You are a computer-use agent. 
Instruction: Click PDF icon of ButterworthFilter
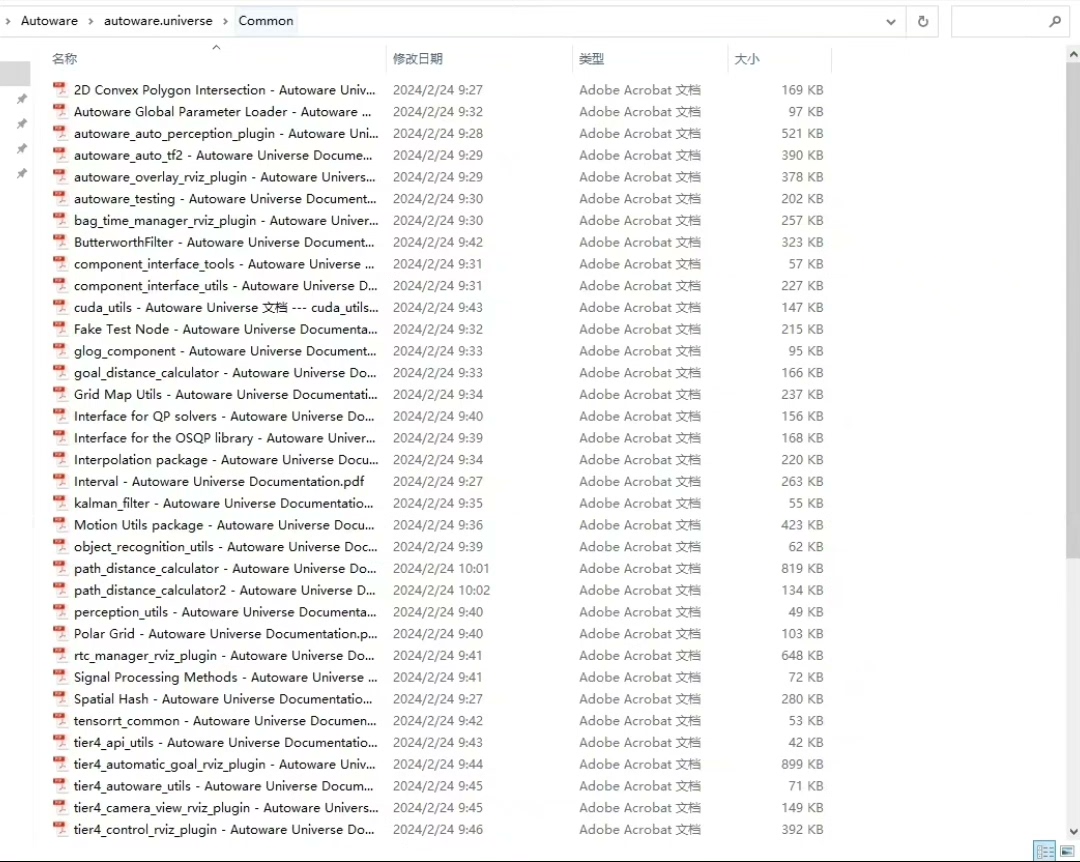[x=61, y=242]
